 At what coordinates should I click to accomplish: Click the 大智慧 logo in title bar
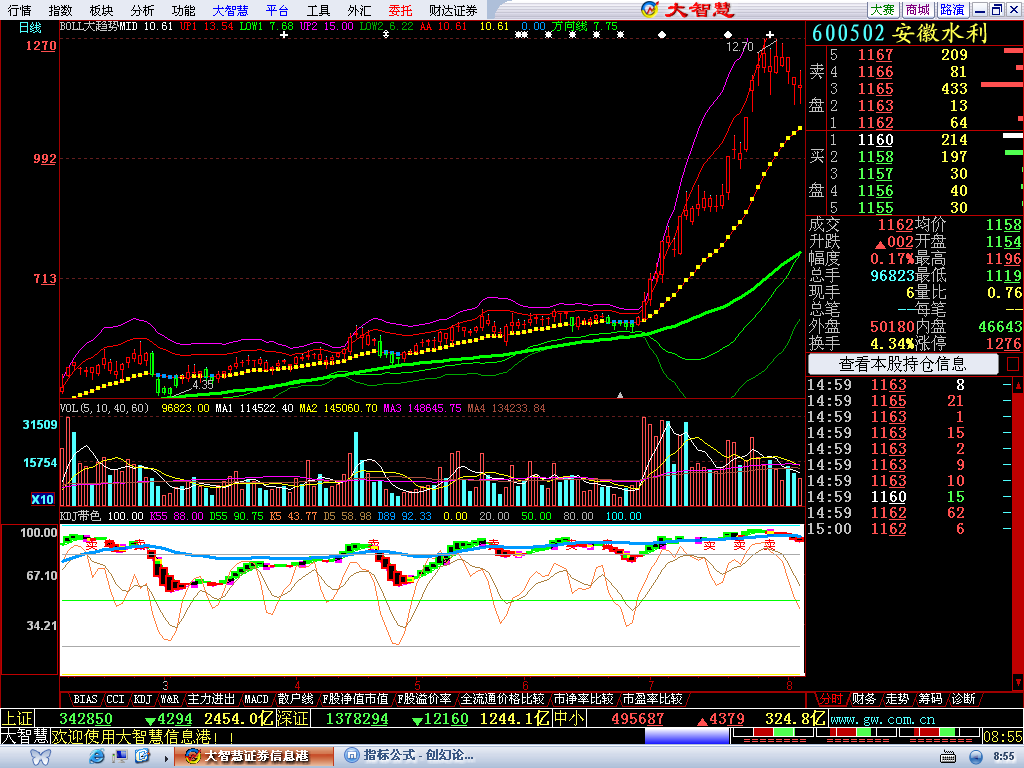[687, 10]
